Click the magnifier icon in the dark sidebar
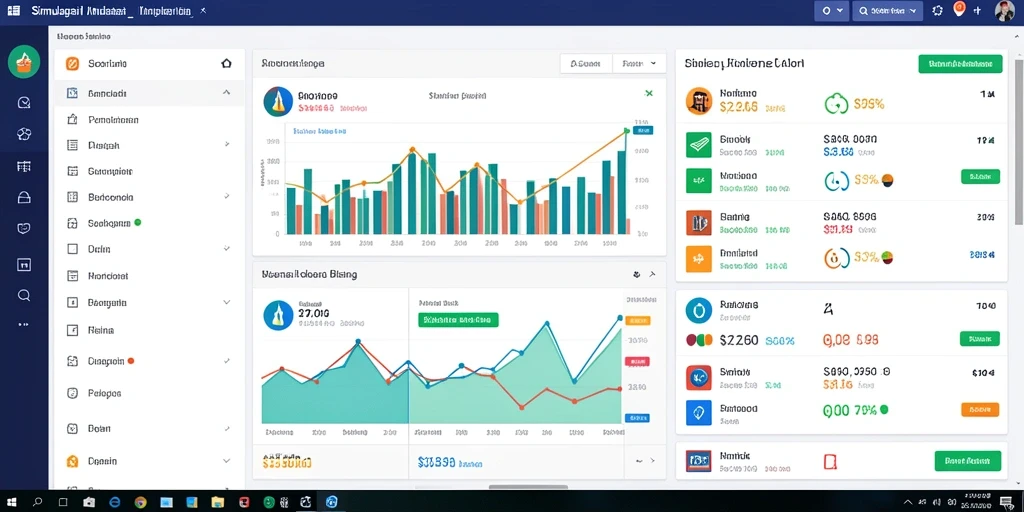The width and height of the screenshot is (1024, 512). [x=24, y=295]
